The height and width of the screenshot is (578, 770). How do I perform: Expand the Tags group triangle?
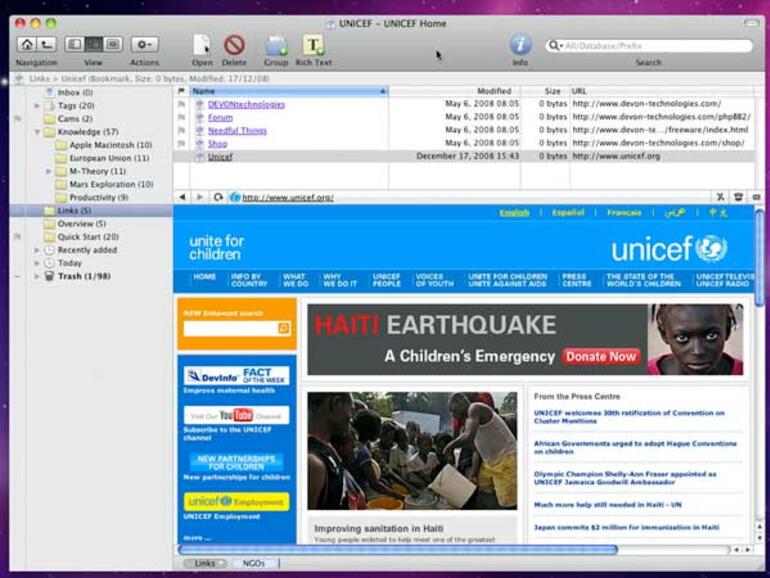point(37,105)
